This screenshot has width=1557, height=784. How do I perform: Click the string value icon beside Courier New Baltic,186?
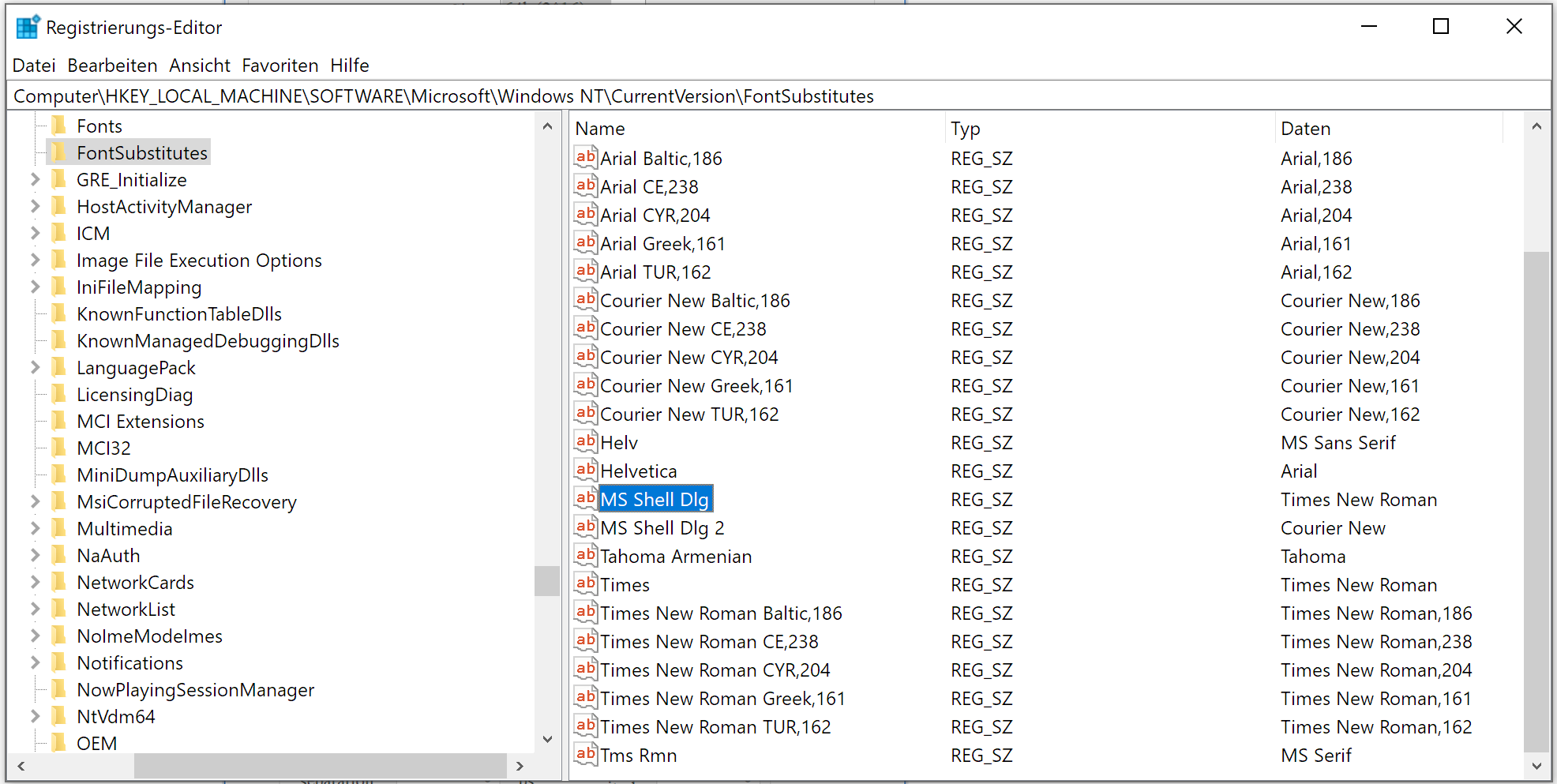(586, 300)
